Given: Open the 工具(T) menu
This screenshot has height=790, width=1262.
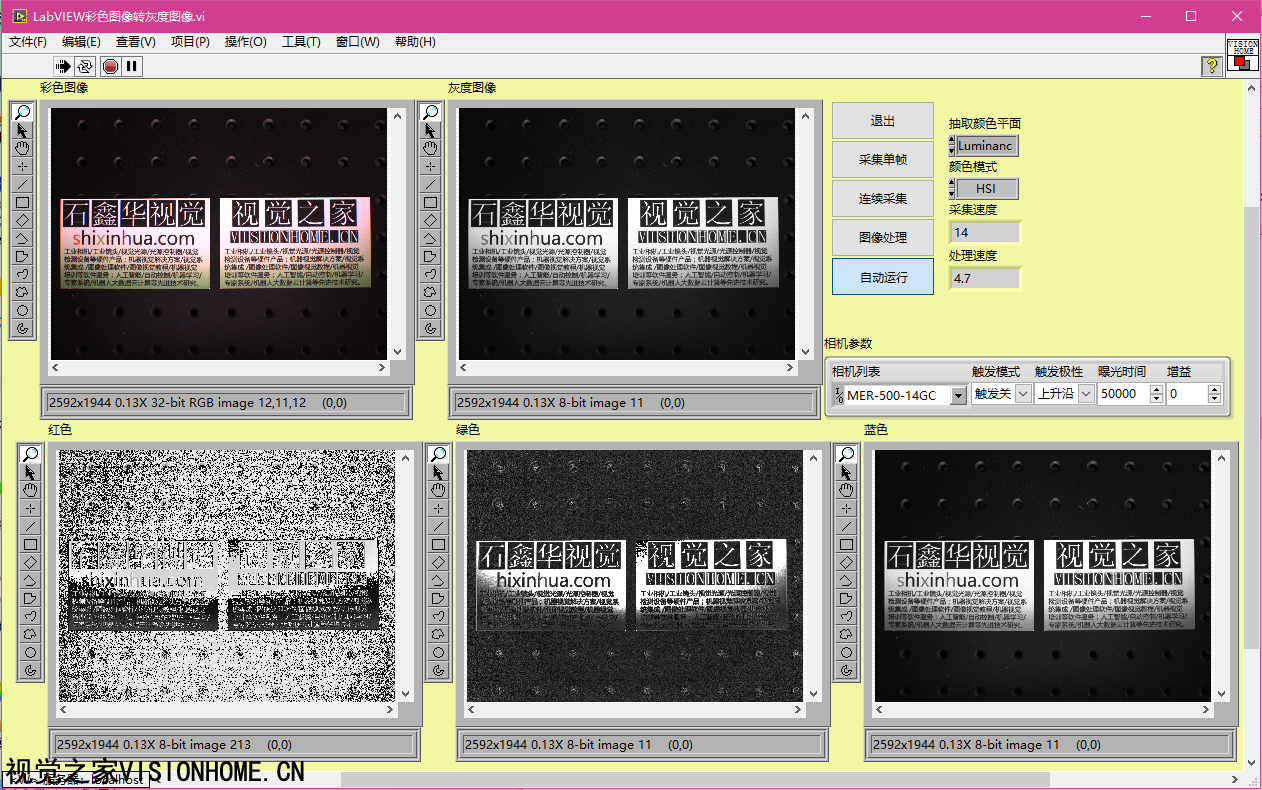Looking at the screenshot, I should pos(301,42).
